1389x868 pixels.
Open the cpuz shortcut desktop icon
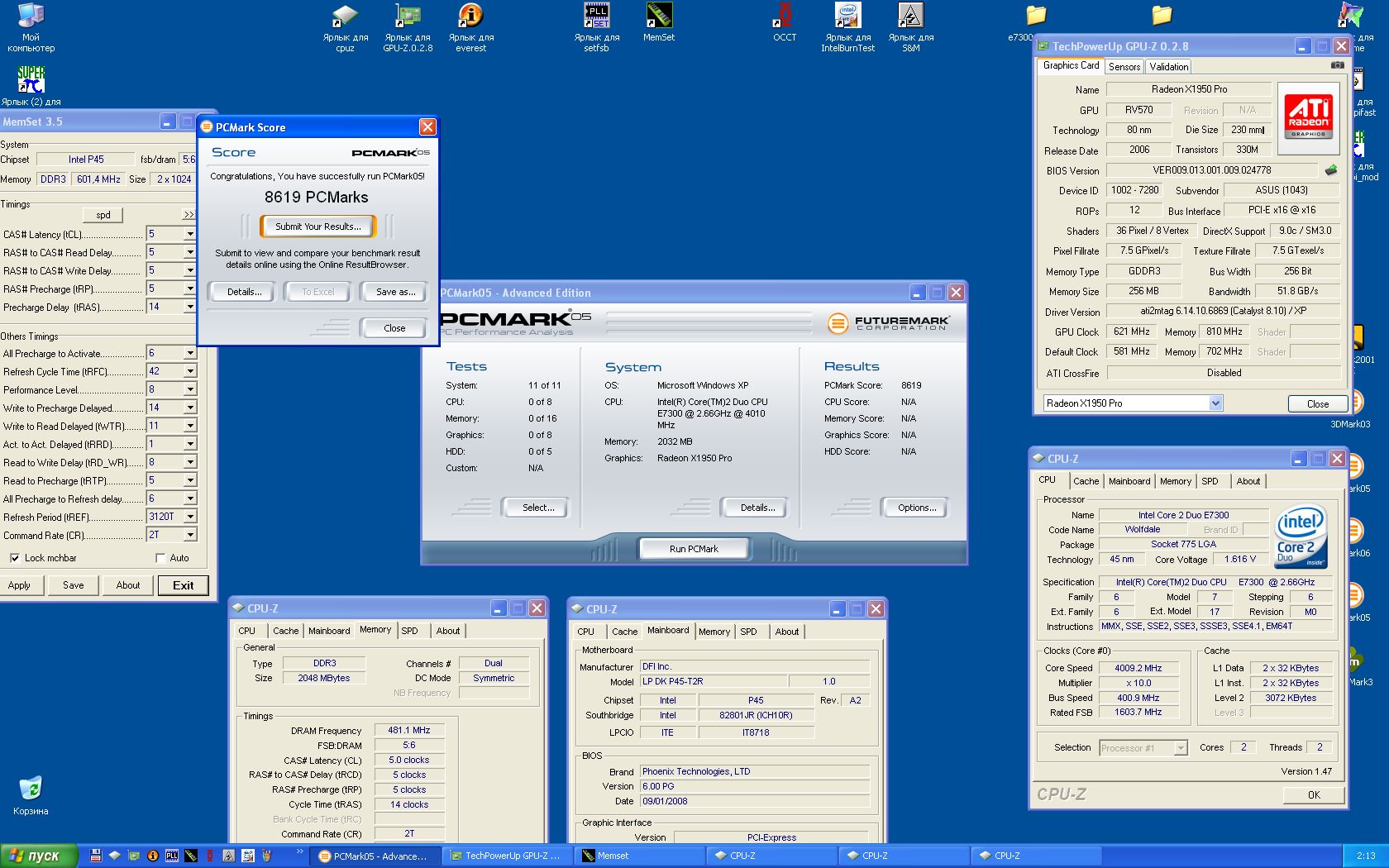(x=345, y=26)
